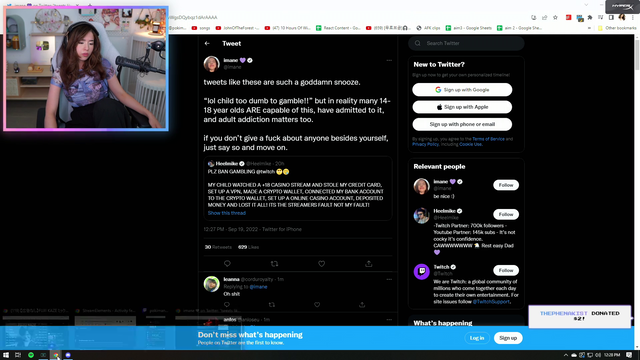Open the JohnOfTheForest bookmark
640x360 pixels.
tap(237, 28)
